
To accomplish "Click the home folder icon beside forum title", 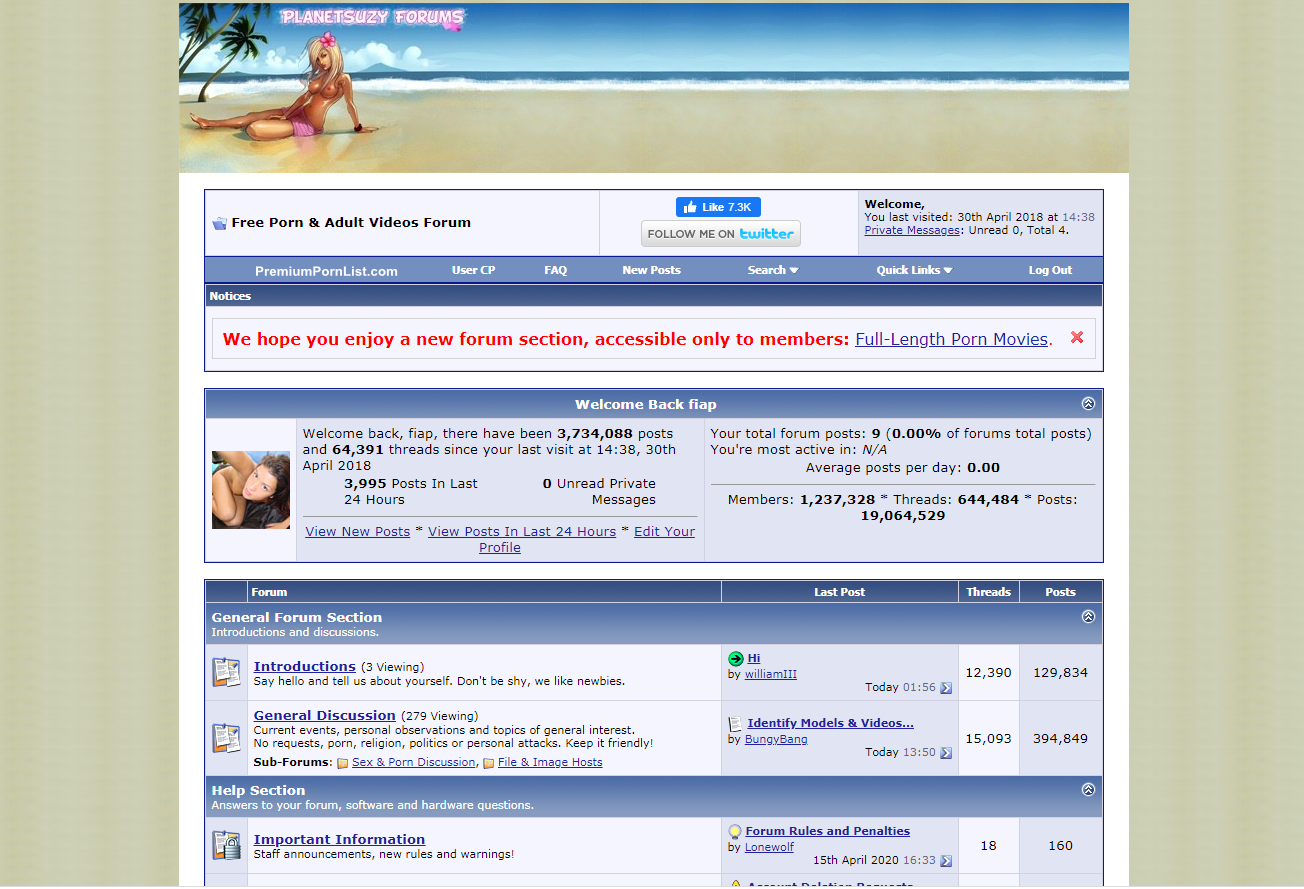I will point(219,223).
